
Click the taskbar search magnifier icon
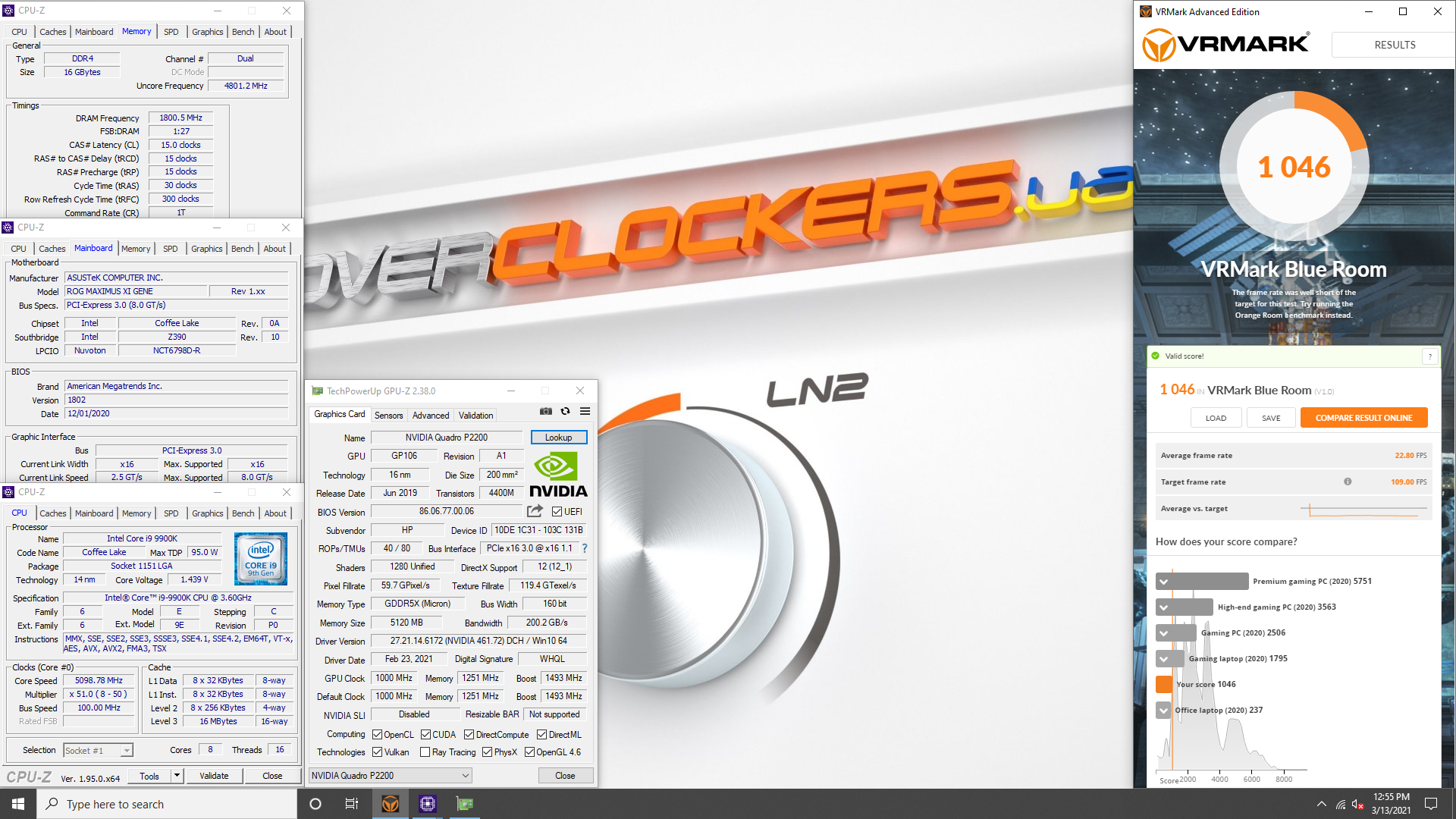pos(52,804)
